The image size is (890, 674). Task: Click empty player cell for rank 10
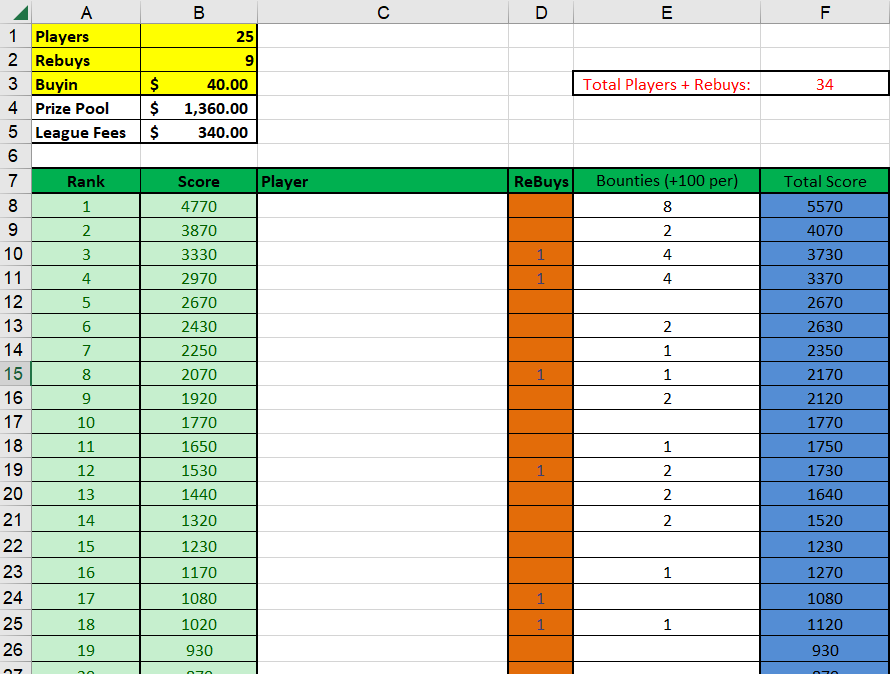(x=383, y=422)
